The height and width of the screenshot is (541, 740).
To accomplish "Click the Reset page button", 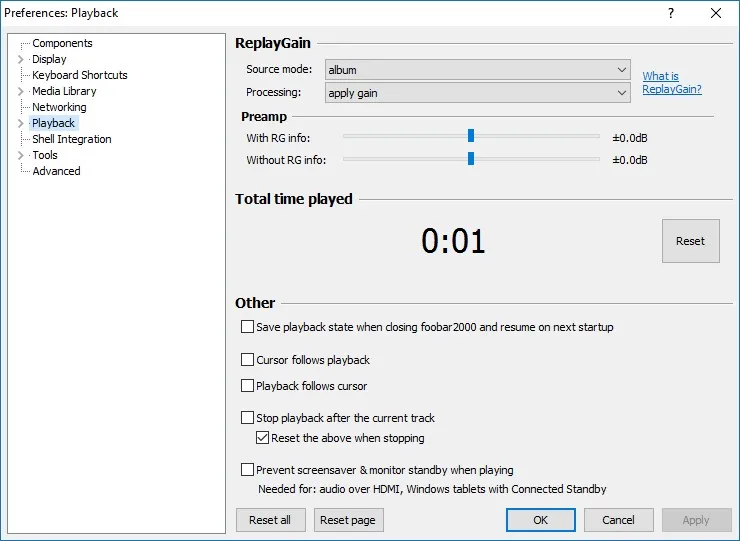I will [x=348, y=520].
